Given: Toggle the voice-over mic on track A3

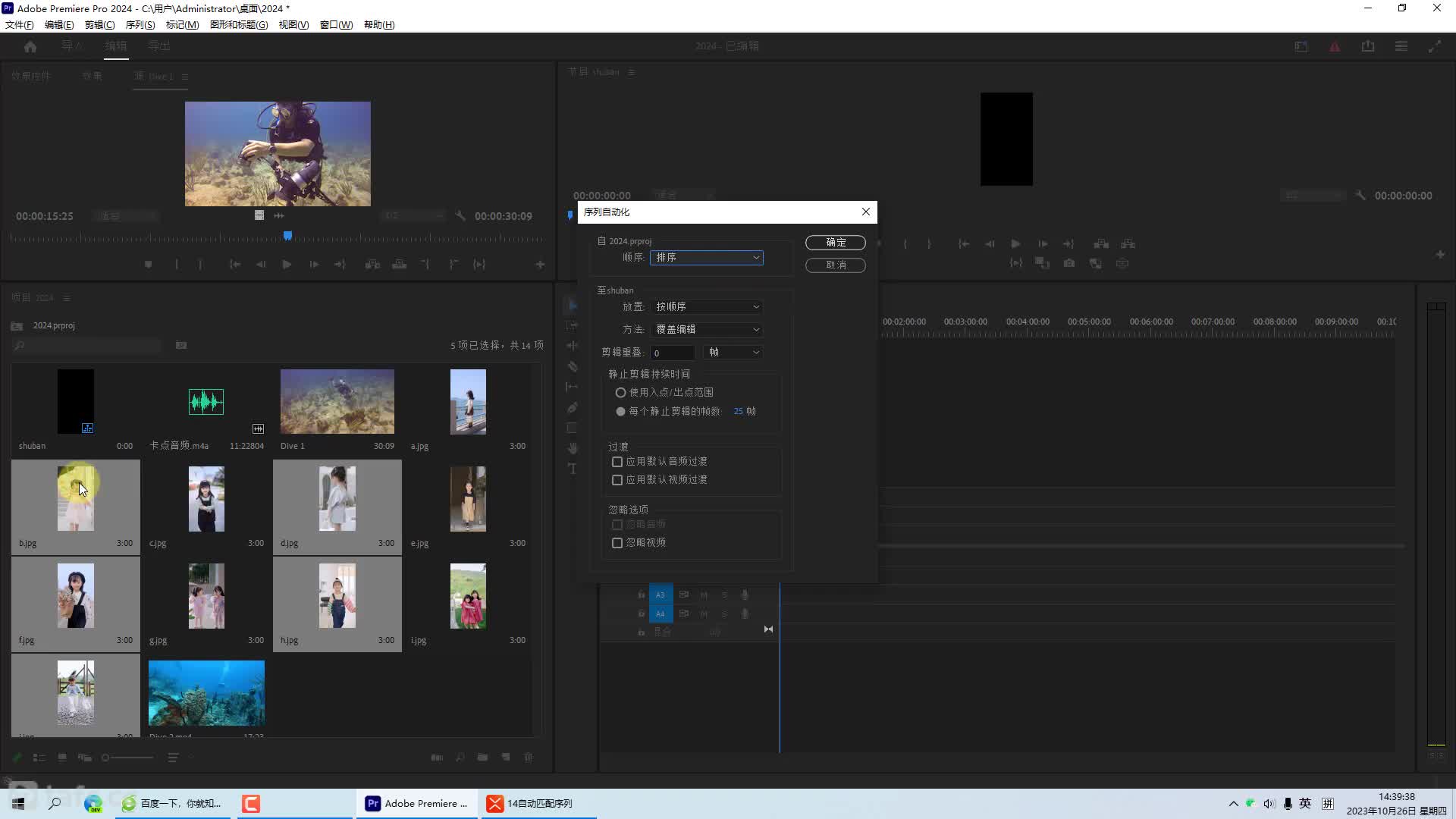Looking at the screenshot, I should coord(745,595).
